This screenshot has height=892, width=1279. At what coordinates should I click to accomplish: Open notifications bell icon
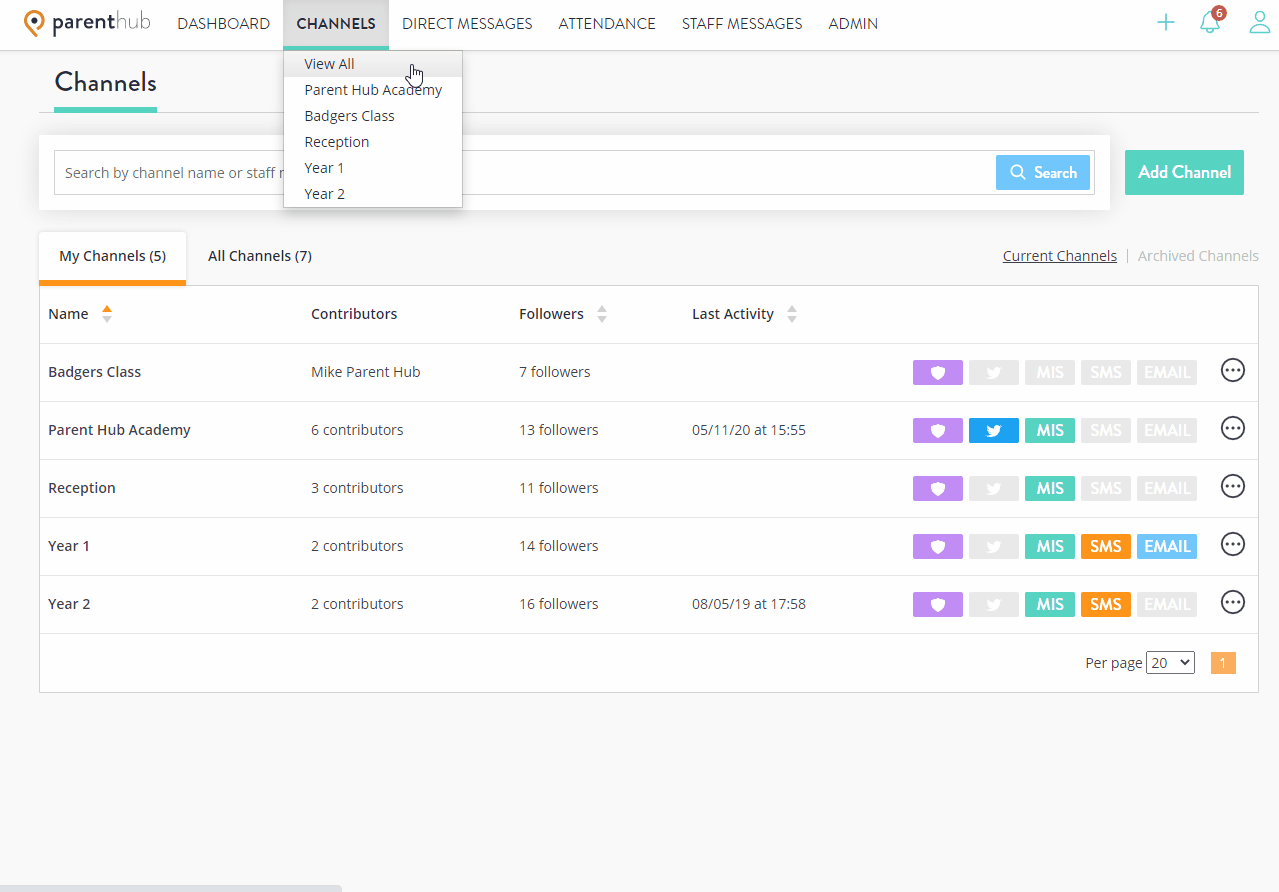coord(1211,22)
